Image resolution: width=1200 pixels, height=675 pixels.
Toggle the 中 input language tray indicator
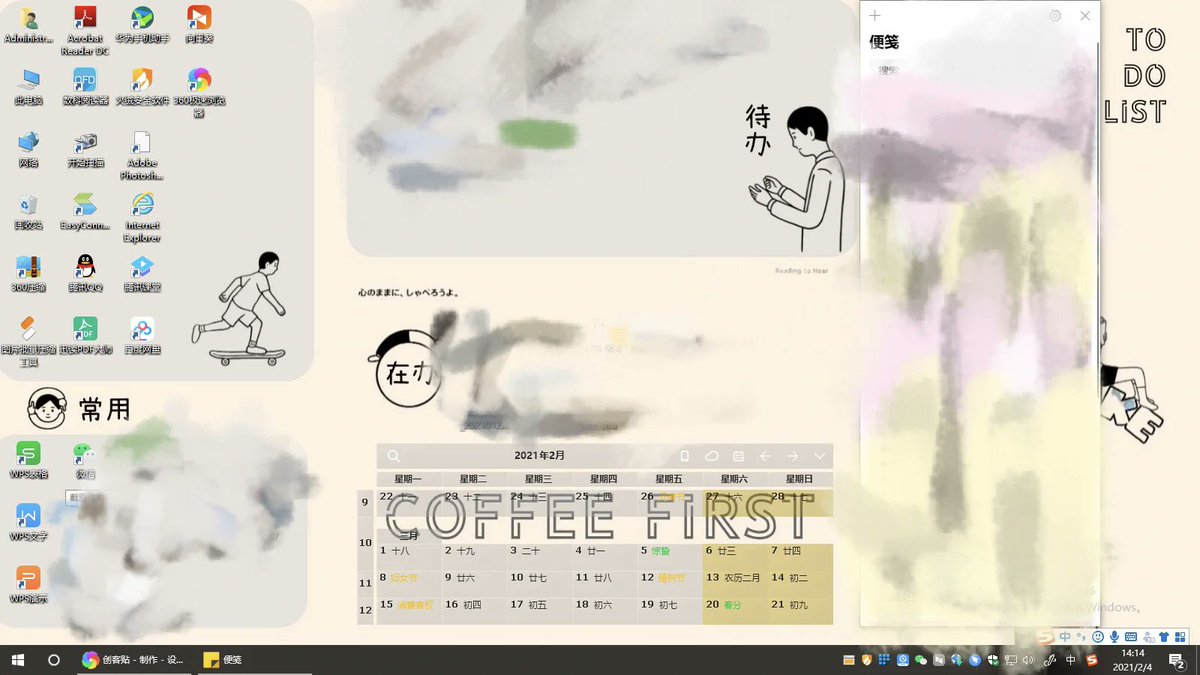click(1071, 660)
